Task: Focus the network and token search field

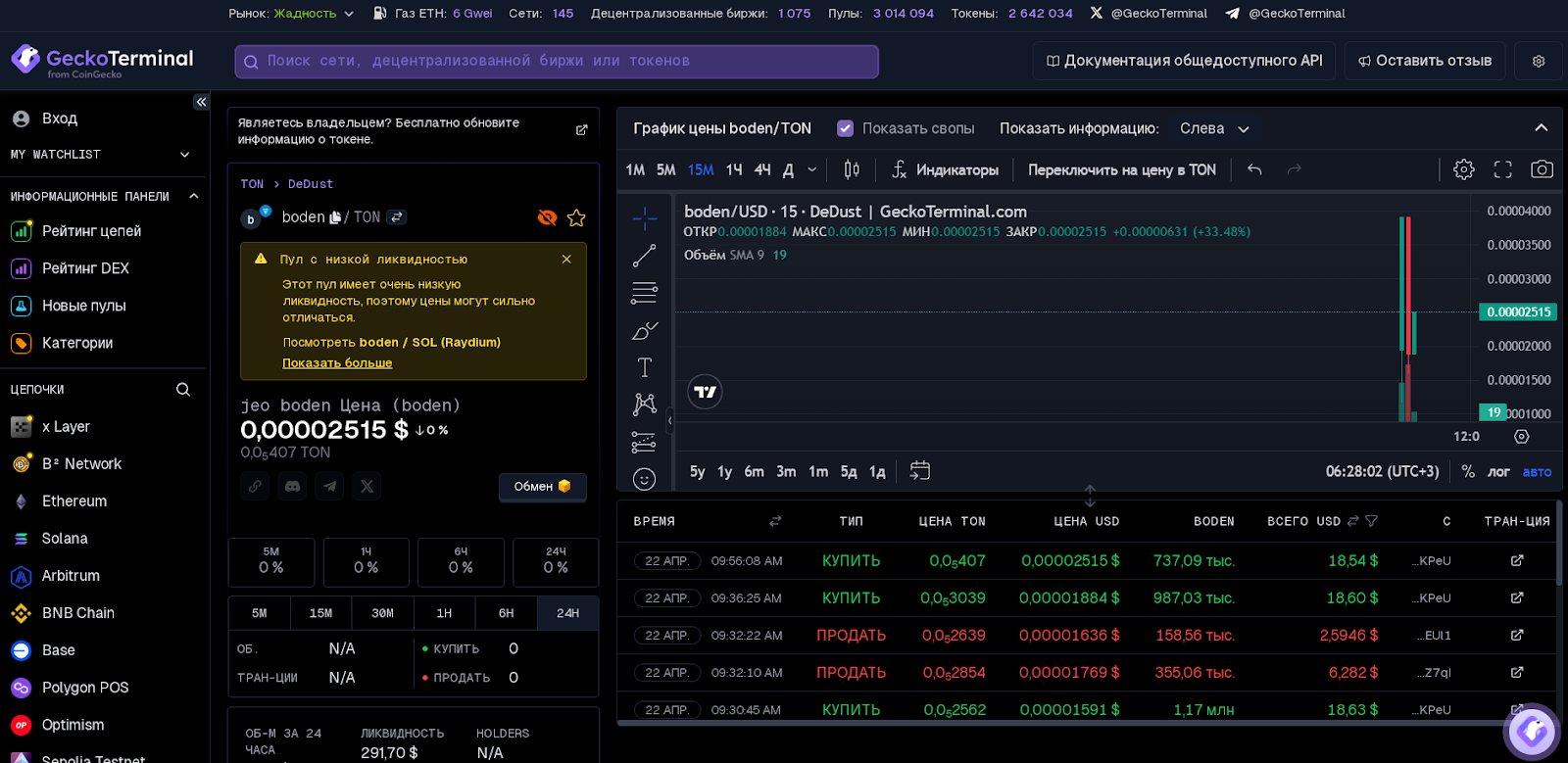Action: coord(557,61)
